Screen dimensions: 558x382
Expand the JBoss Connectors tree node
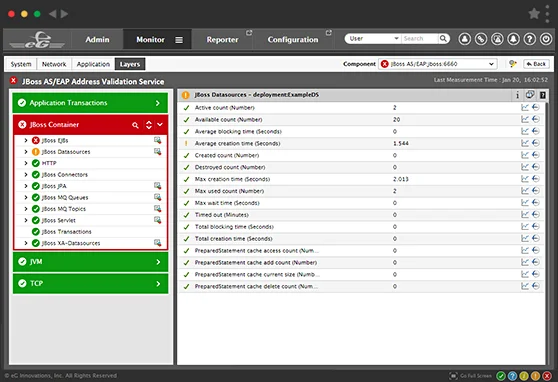tap(26, 174)
